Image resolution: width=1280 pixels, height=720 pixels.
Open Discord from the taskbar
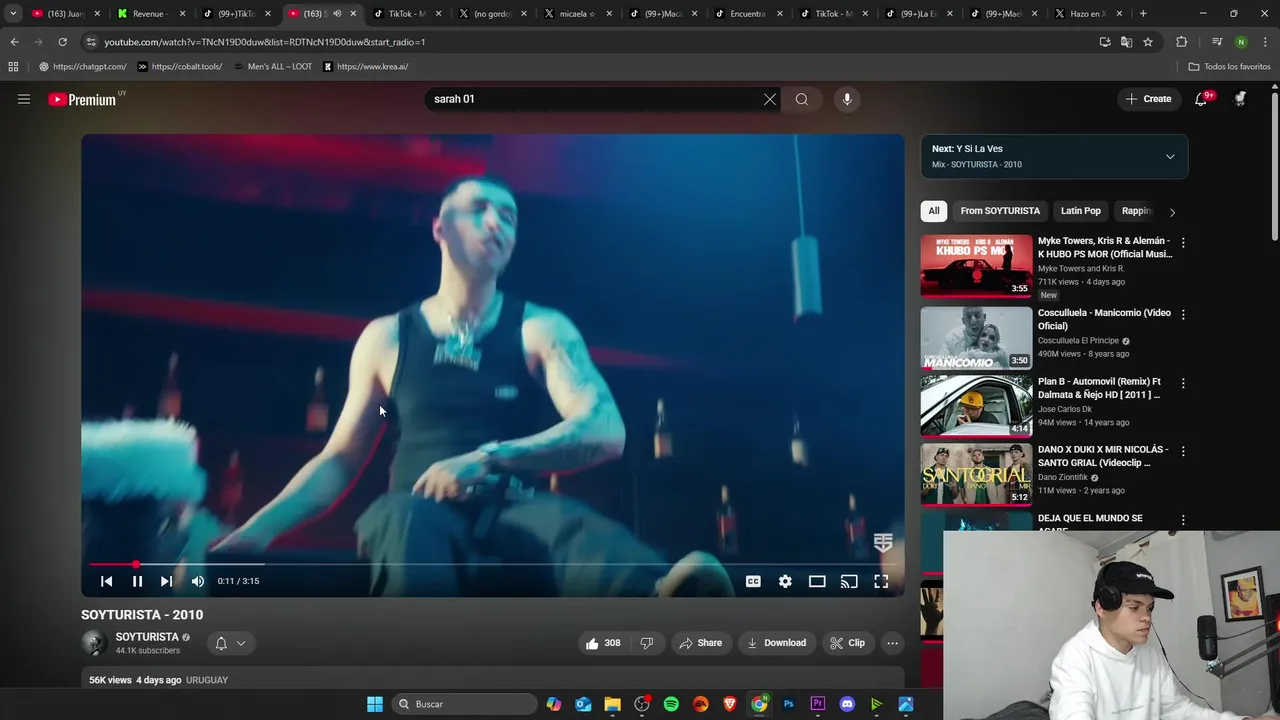[847, 704]
